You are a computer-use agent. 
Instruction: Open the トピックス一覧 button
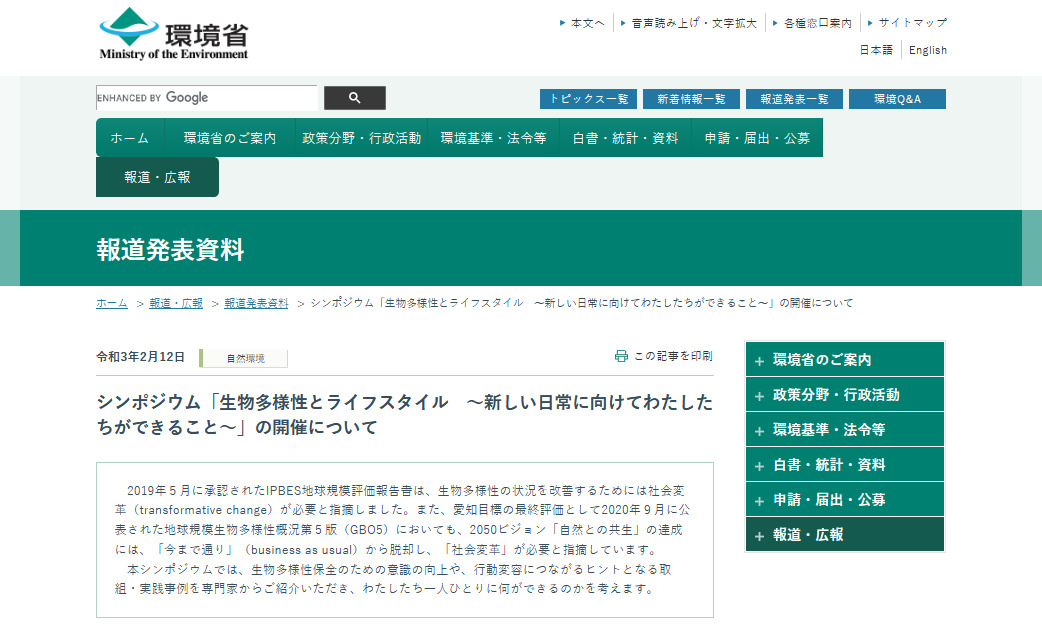pyautogui.click(x=588, y=99)
